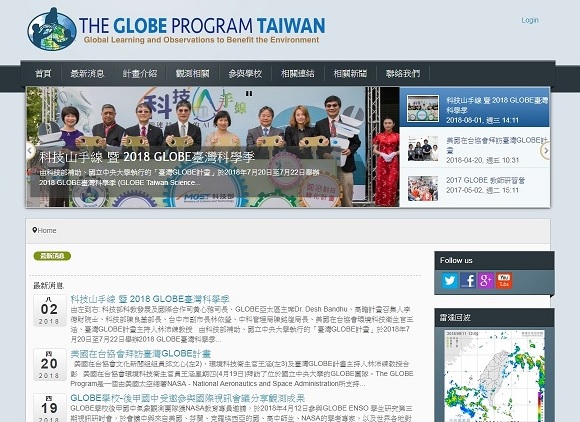Open the 觀測相關 menu item
Screen dimensions: 580x422
point(192,73)
